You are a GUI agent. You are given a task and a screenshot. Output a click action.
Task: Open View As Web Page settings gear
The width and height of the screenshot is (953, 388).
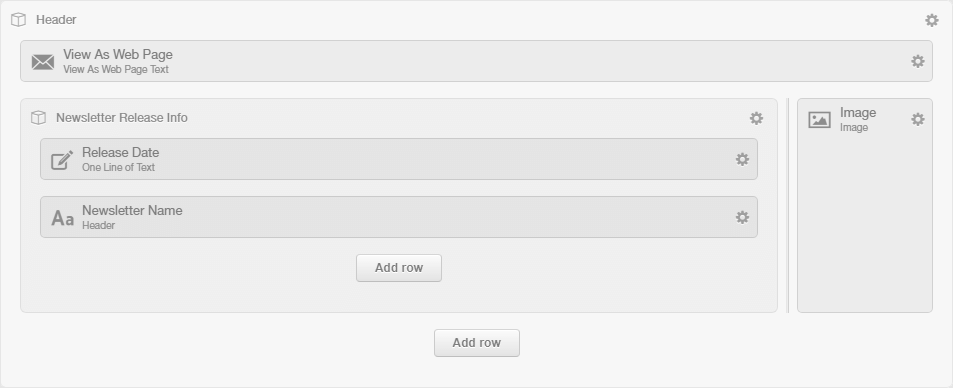918,61
